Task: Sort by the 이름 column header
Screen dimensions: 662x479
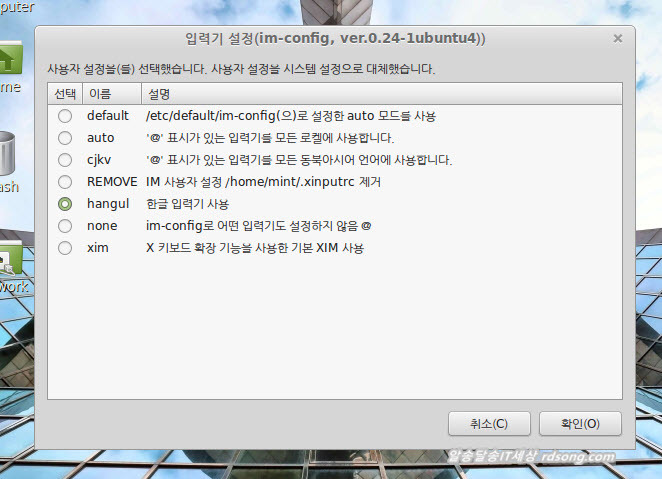Action: click(x=100, y=94)
